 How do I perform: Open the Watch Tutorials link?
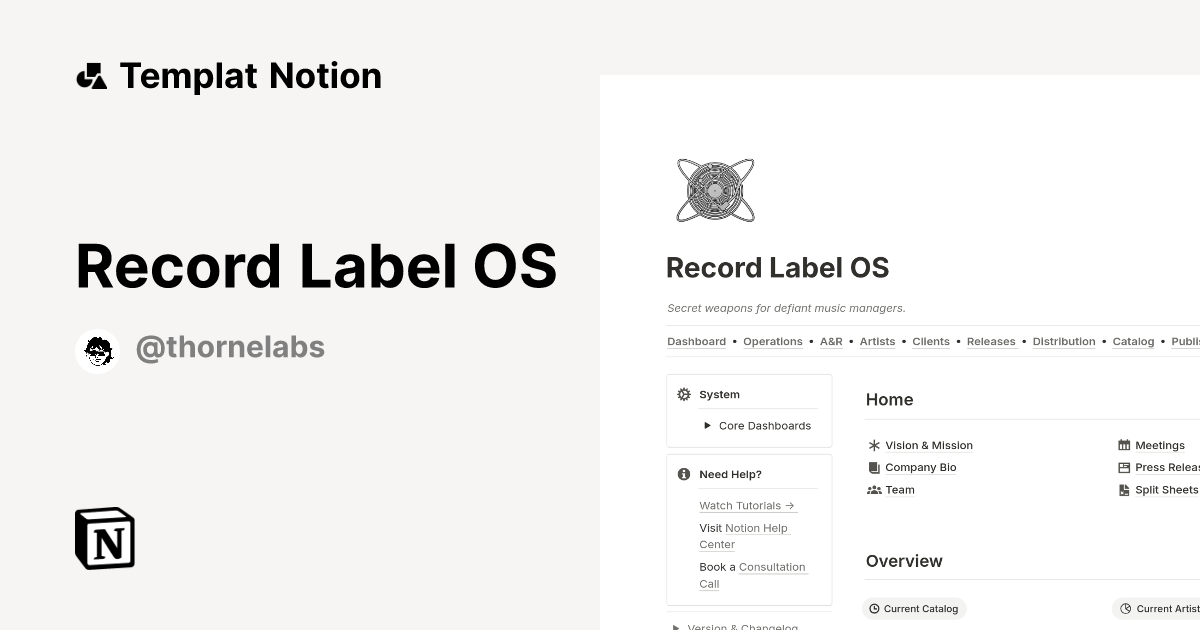pos(740,505)
